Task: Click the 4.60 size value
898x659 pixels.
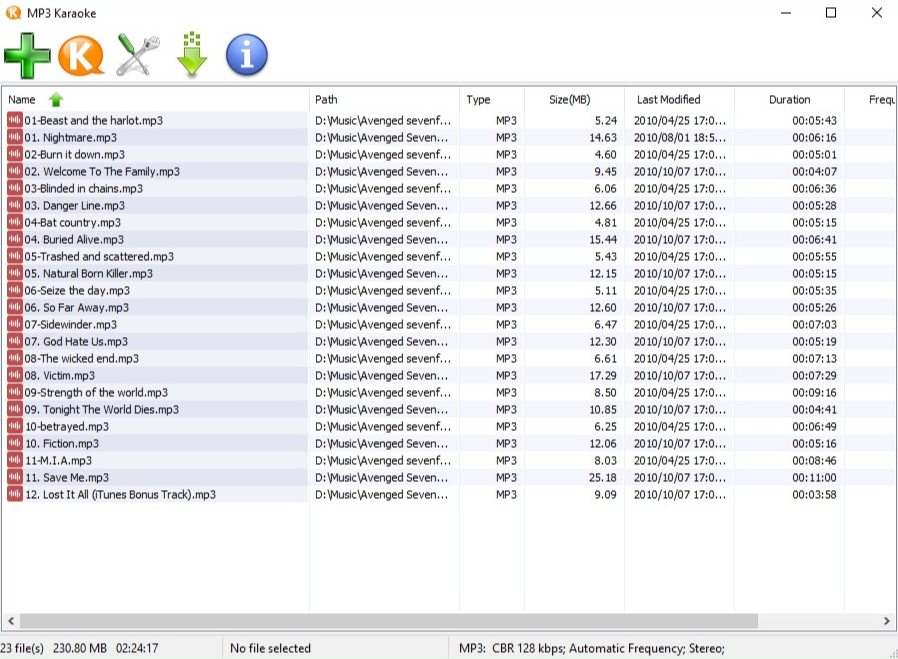Action: pyautogui.click(x=605, y=154)
